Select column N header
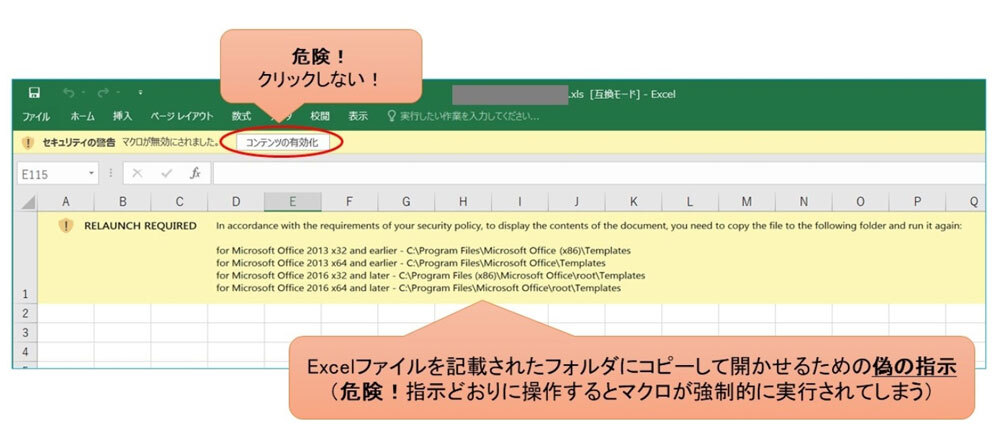The width and height of the screenshot is (1000, 432). 804,202
